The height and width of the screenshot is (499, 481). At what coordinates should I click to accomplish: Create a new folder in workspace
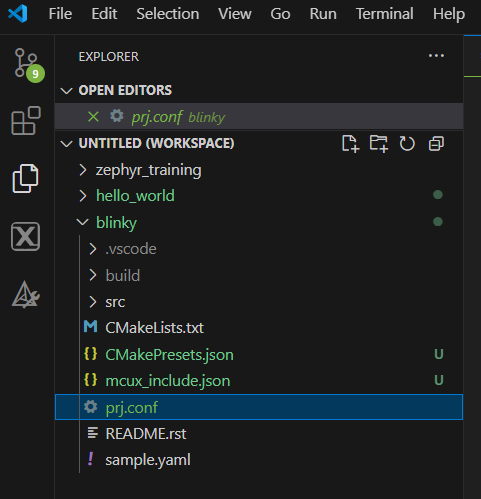[x=379, y=144]
